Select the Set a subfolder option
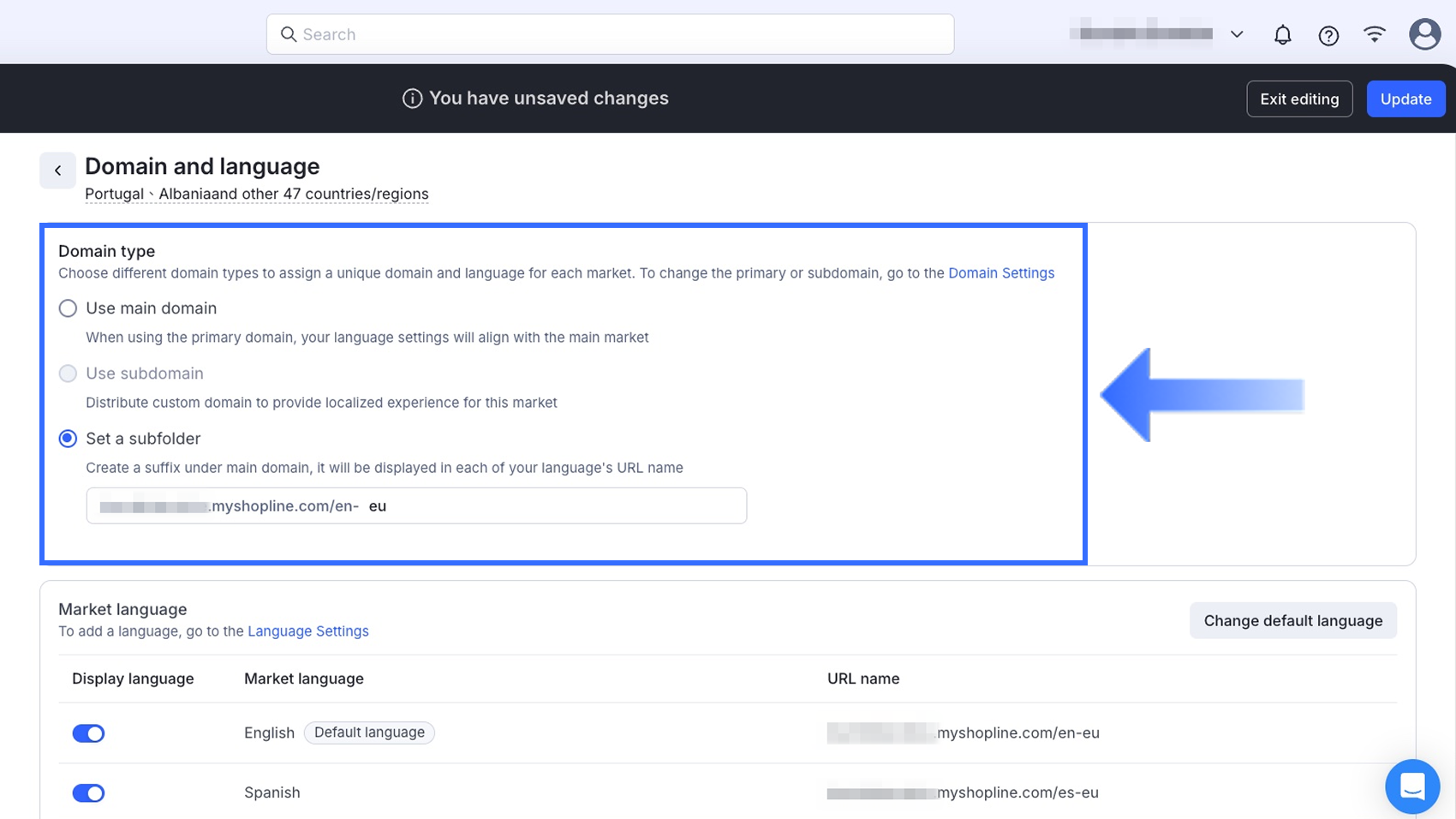 coord(68,439)
